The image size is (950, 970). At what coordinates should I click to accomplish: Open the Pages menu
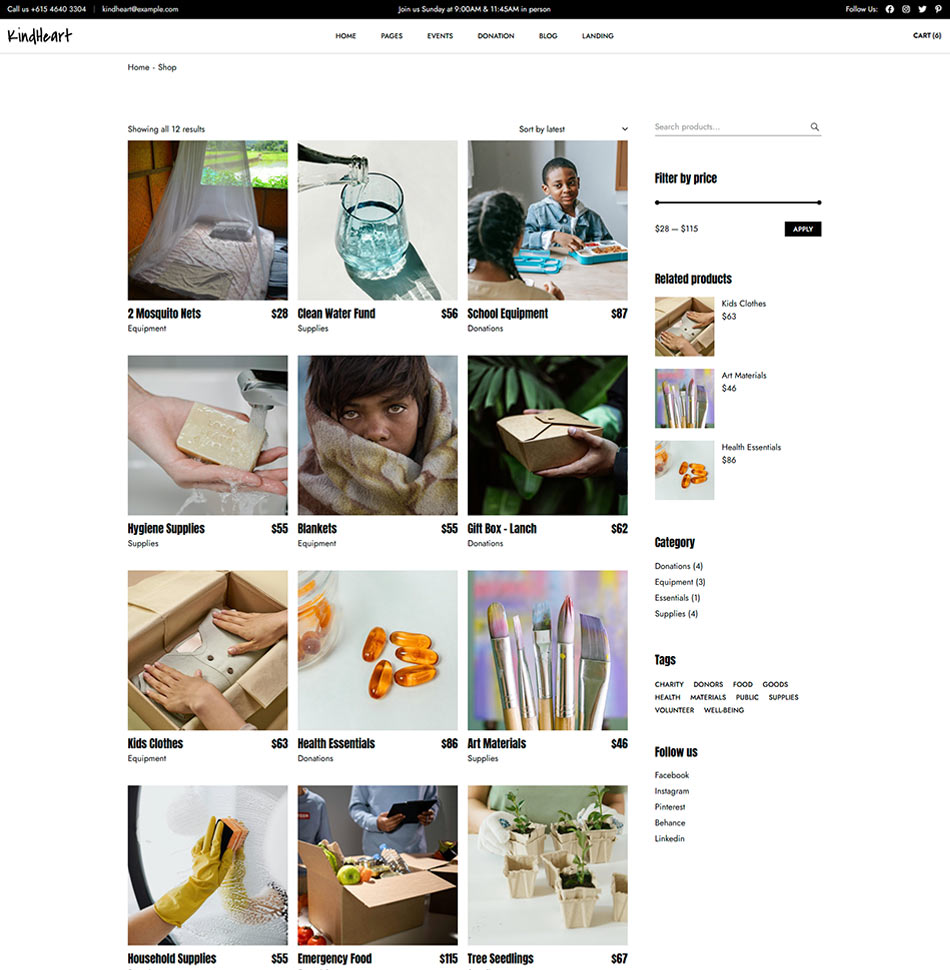click(x=392, y=36)
